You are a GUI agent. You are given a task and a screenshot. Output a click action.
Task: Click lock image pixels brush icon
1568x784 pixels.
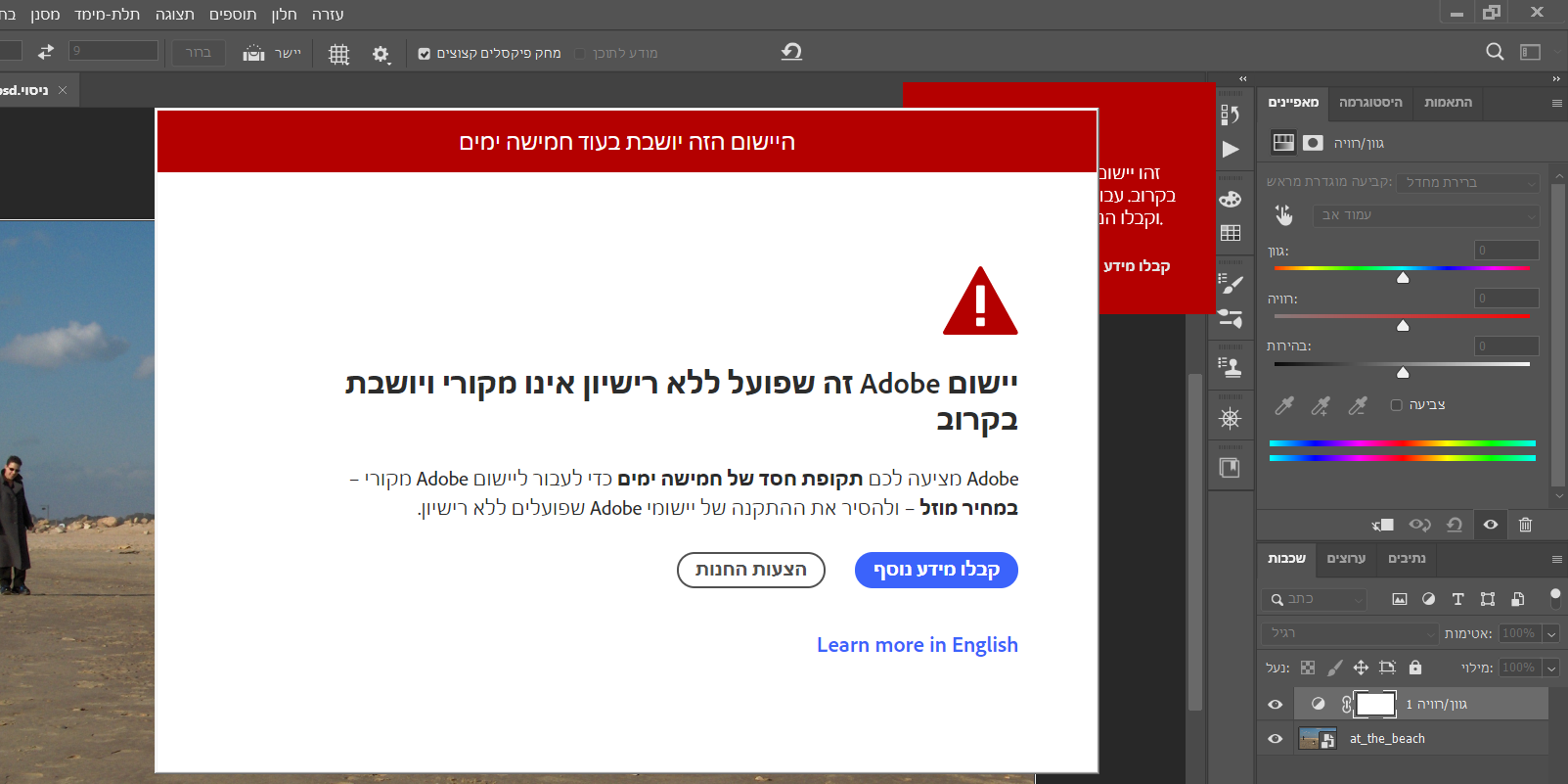coord(1334,668)
